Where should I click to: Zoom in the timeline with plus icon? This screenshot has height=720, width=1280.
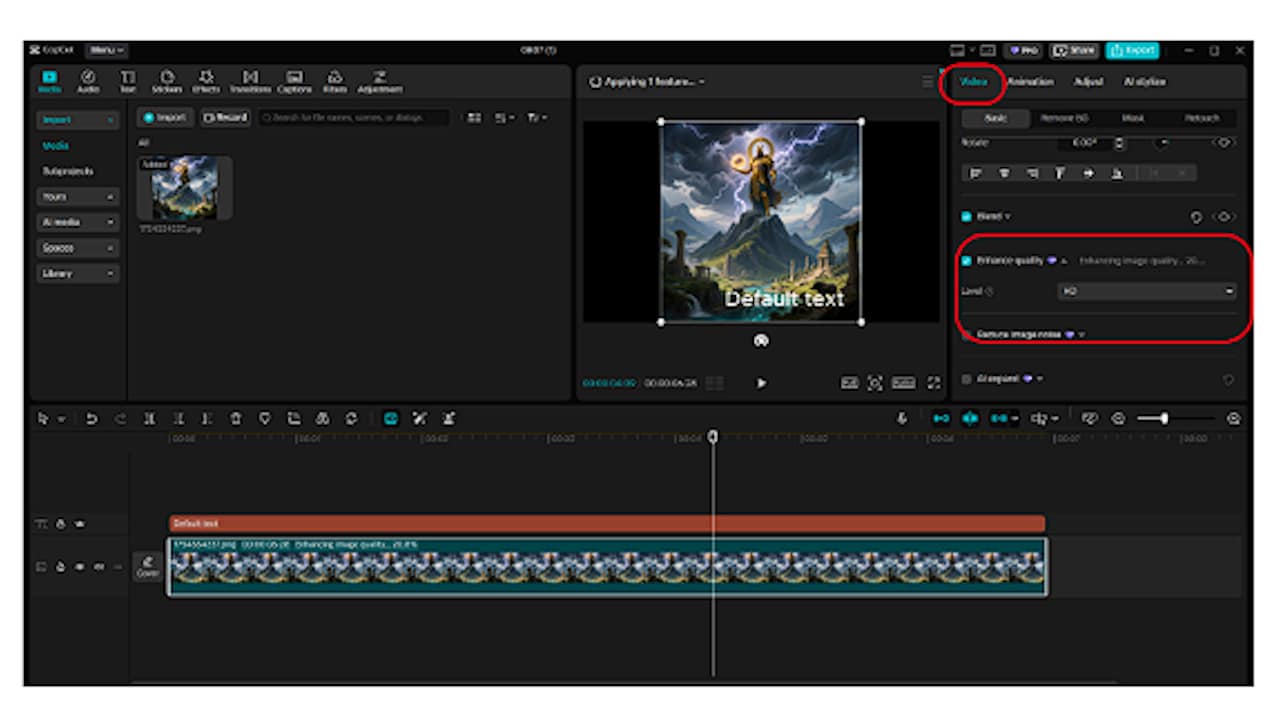point(1234,419)
